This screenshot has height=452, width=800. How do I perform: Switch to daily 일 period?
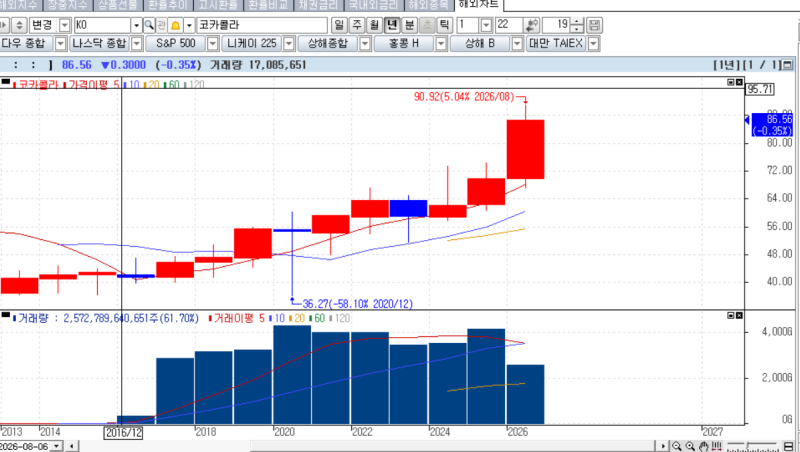pos(339,25)
